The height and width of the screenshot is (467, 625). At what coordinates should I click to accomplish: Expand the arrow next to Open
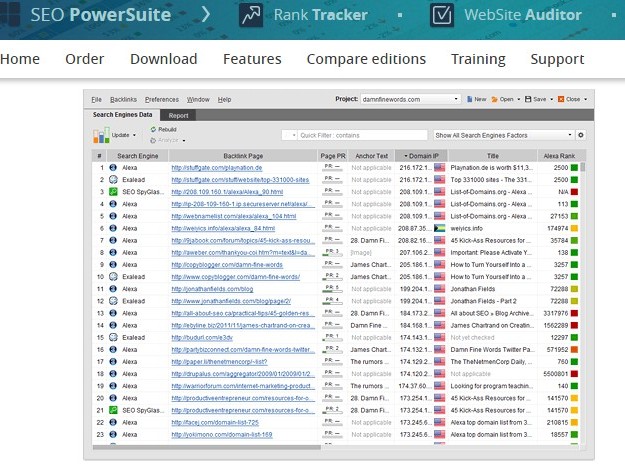click(x=519, y=99)
